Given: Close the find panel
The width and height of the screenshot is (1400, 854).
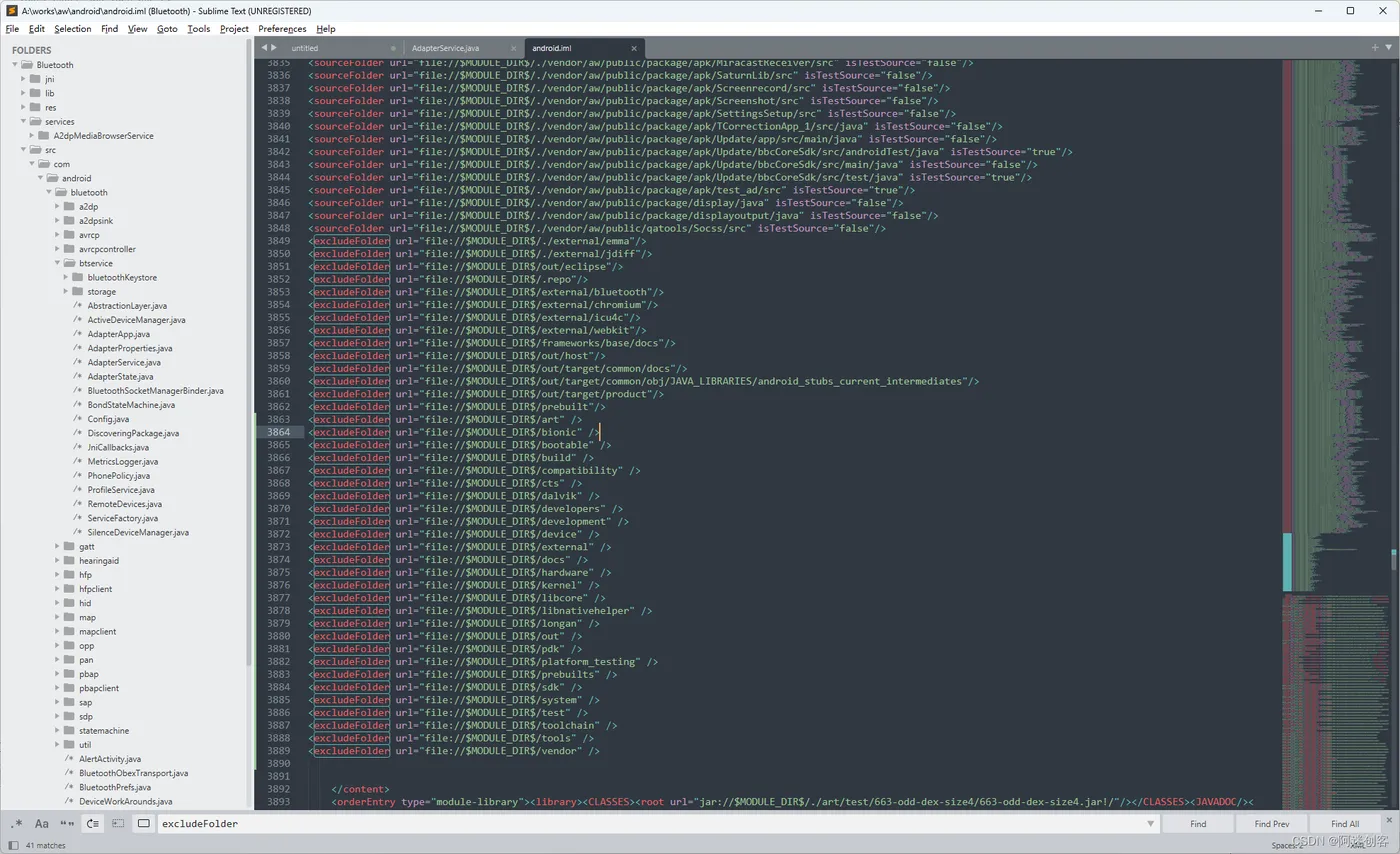Looking at the screenshot, I should [x=1388, y=820].
